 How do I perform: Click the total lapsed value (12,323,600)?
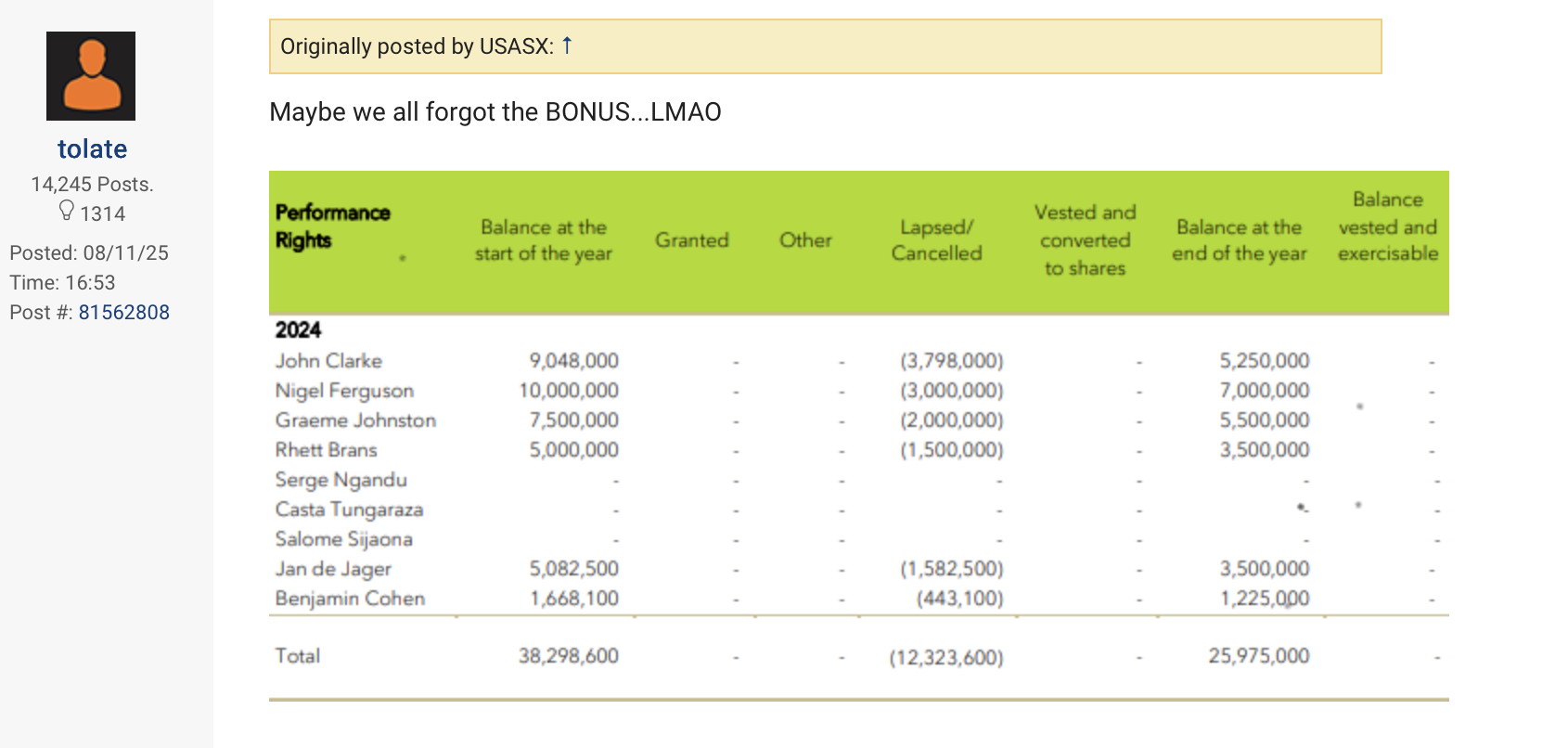click(x=945, y=658)
